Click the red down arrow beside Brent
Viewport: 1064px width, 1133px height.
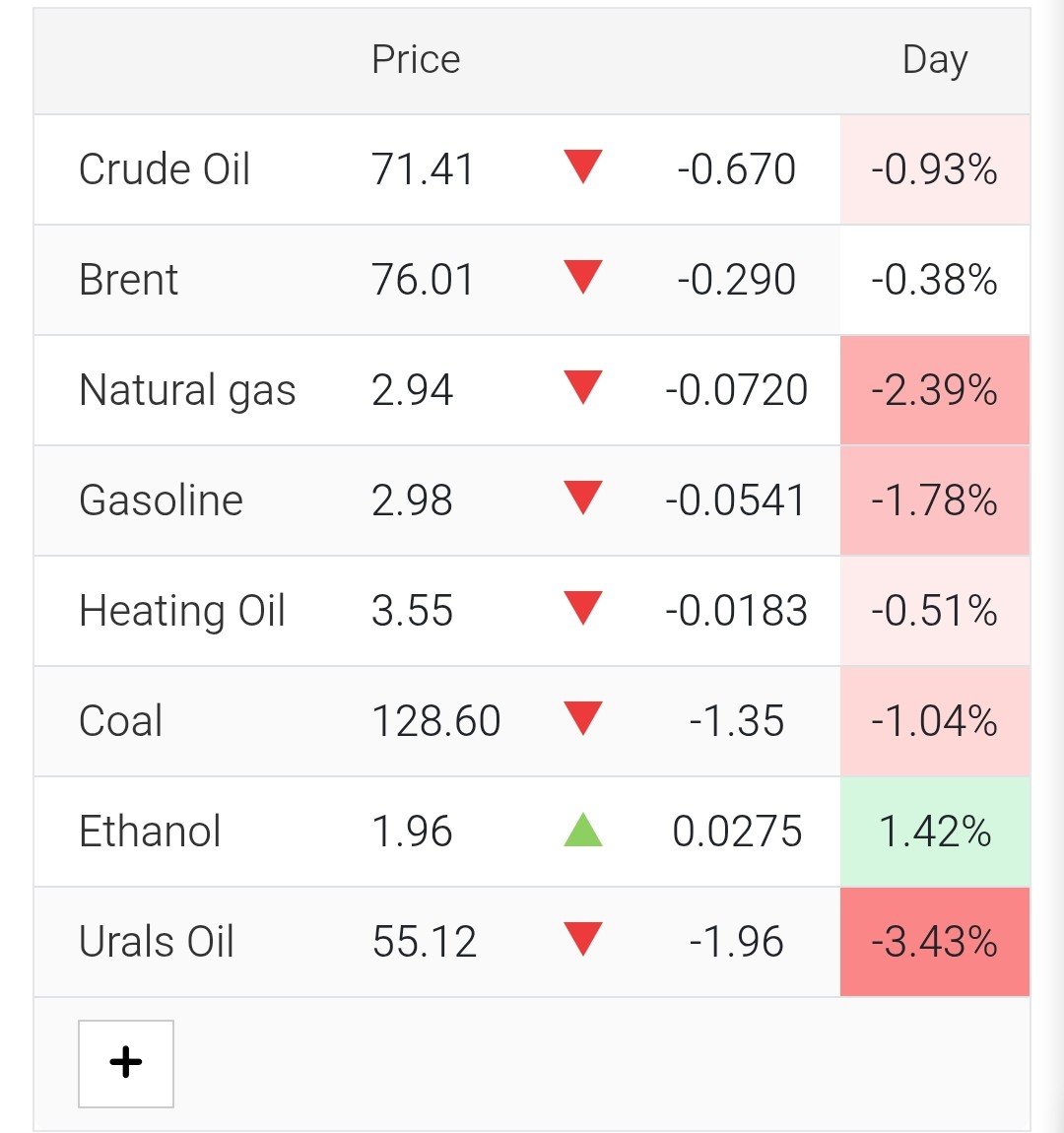583,278
